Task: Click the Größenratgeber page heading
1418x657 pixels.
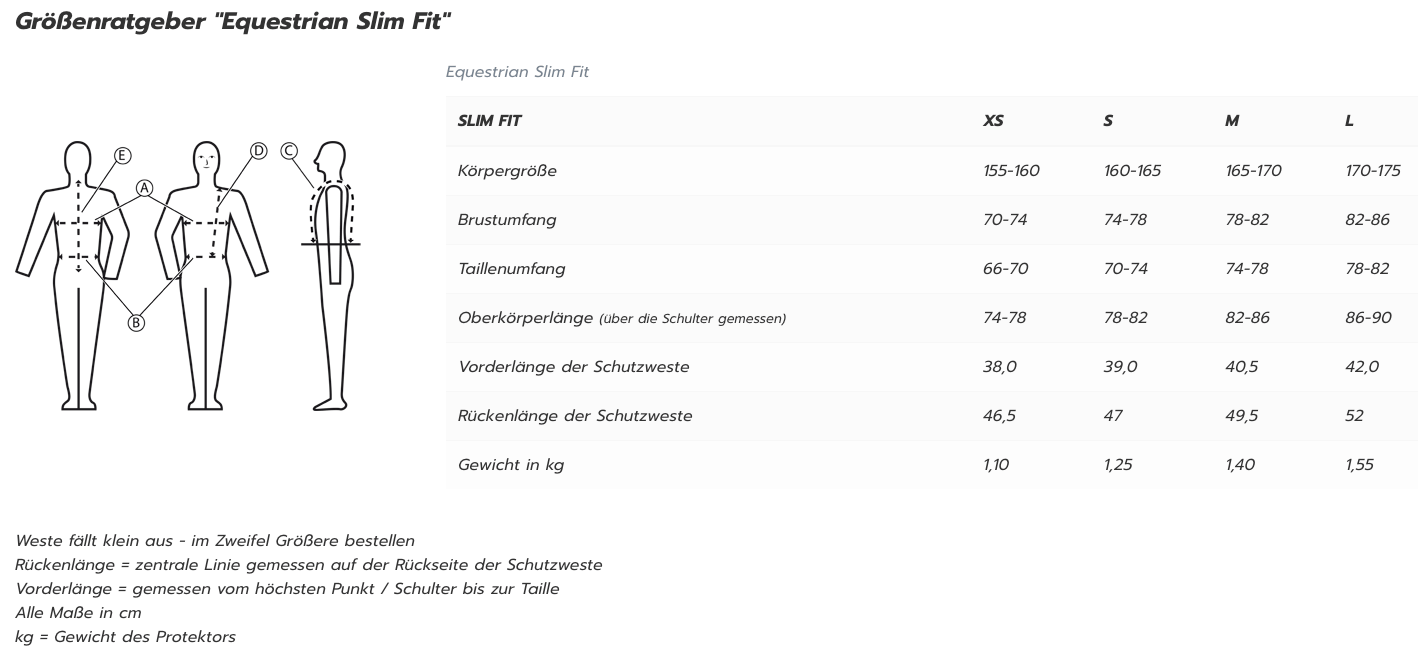Action: [234, 21]
